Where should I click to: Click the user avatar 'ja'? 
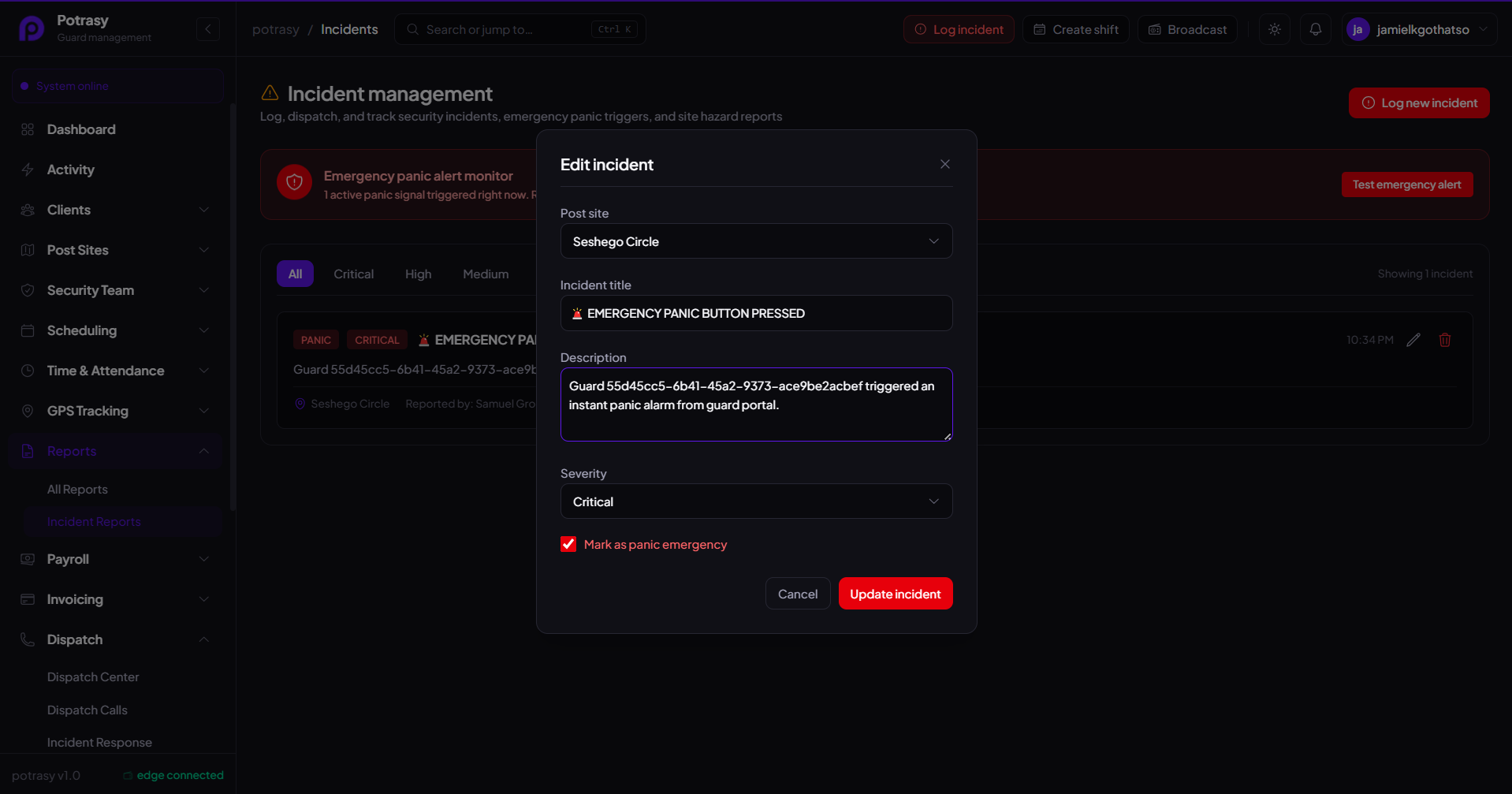(x=1357, y=29)
